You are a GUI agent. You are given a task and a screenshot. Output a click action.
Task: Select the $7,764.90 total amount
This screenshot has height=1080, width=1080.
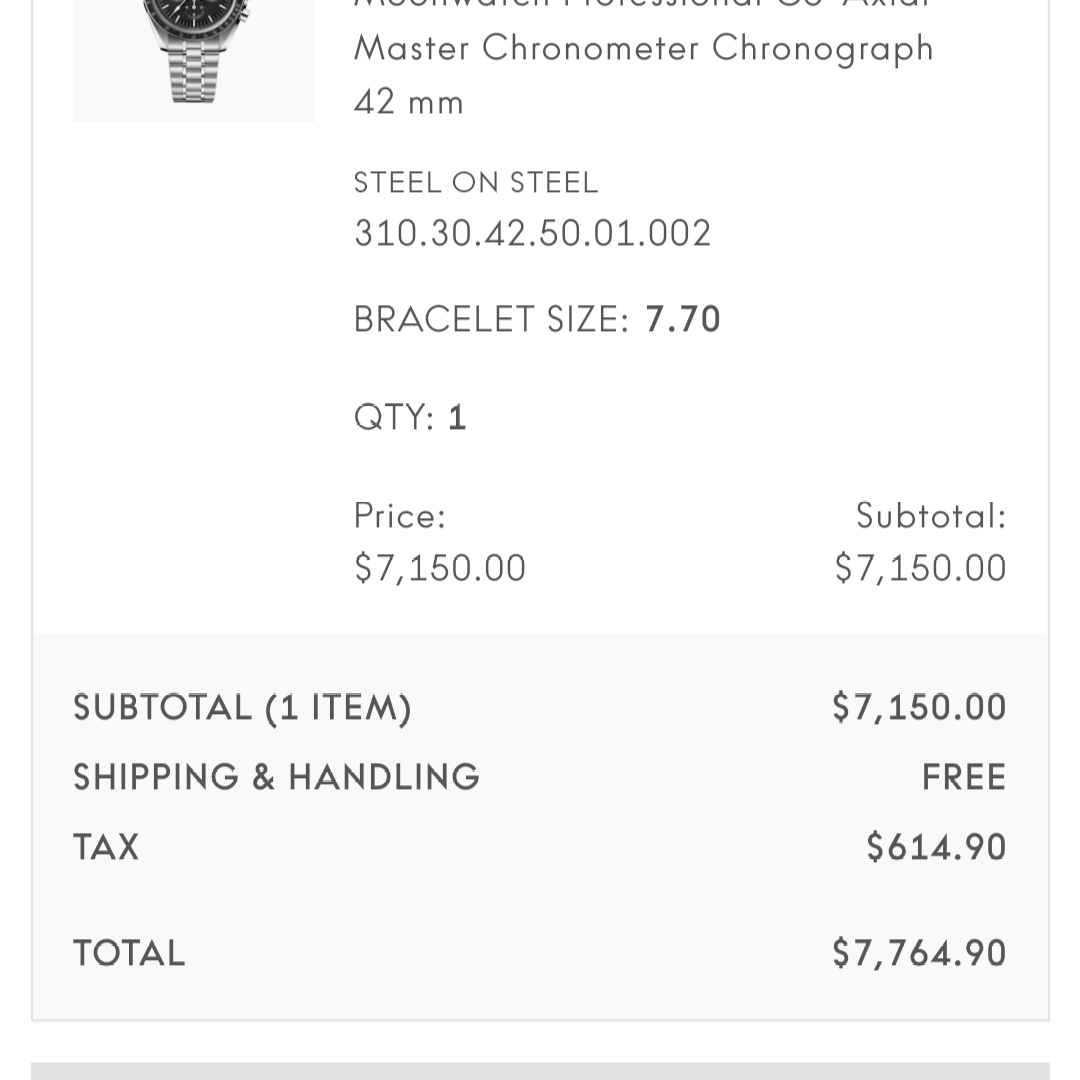coord(919,953)
